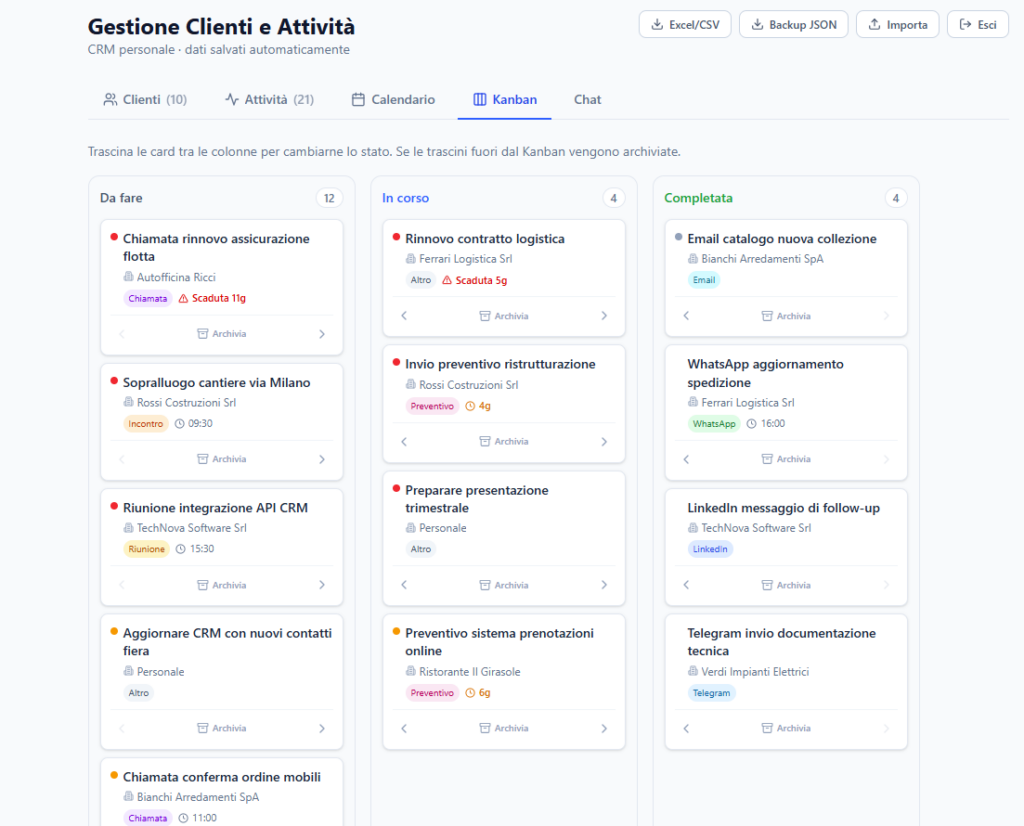Move Preventivo sistema prenotazioni online left
Image resolution: width=1024 pixels, height=826 pixels.
[x=404, y=728]
